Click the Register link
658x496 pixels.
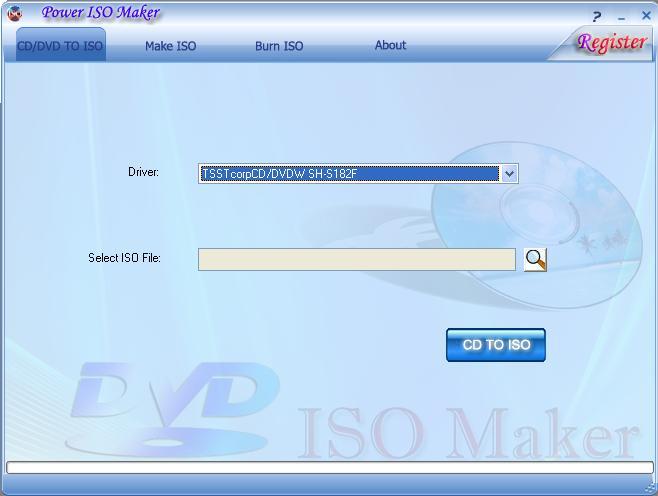(612, 43)
